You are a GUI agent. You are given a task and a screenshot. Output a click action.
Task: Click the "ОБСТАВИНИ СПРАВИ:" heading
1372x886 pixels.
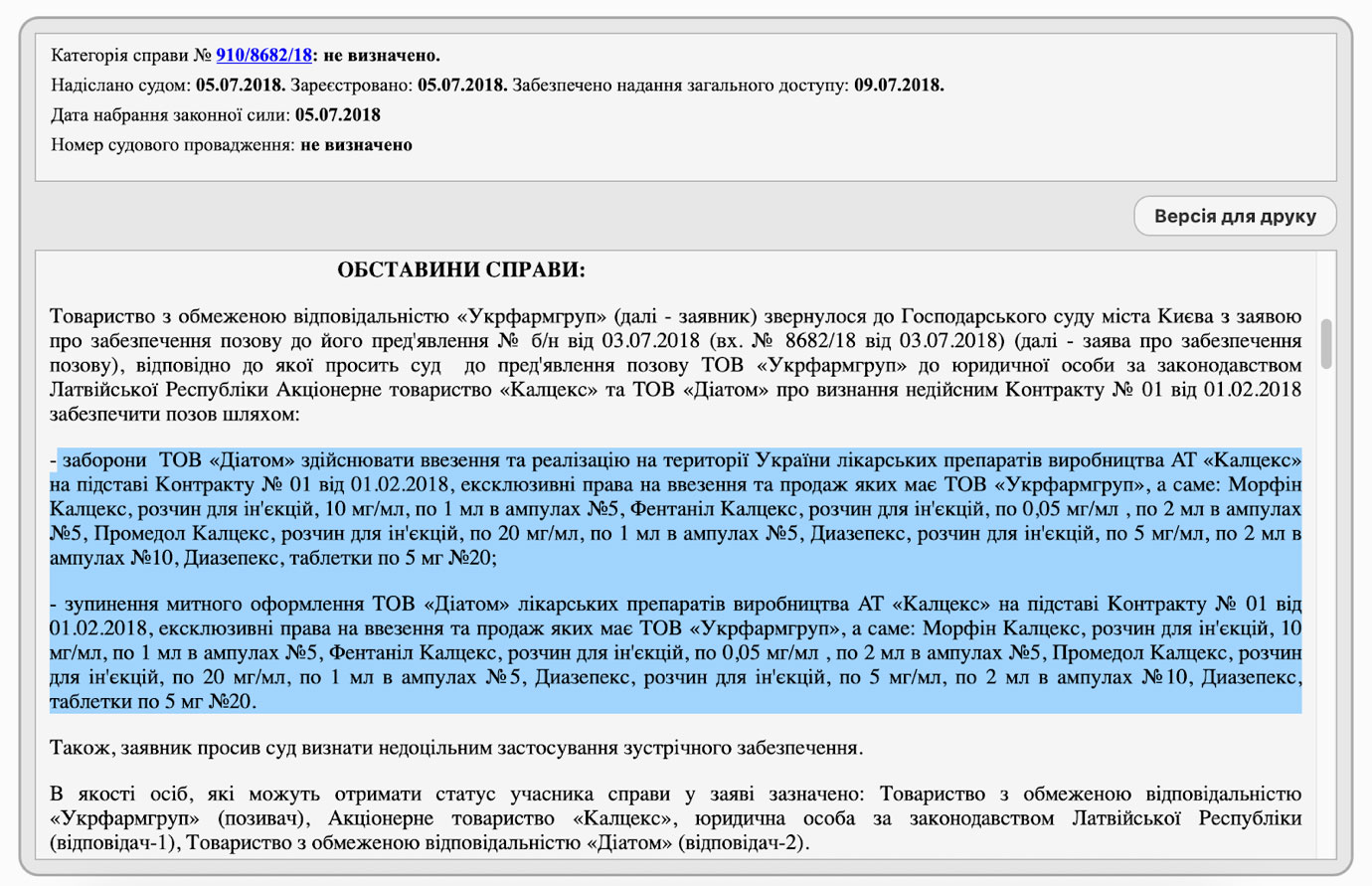[461, 269]
